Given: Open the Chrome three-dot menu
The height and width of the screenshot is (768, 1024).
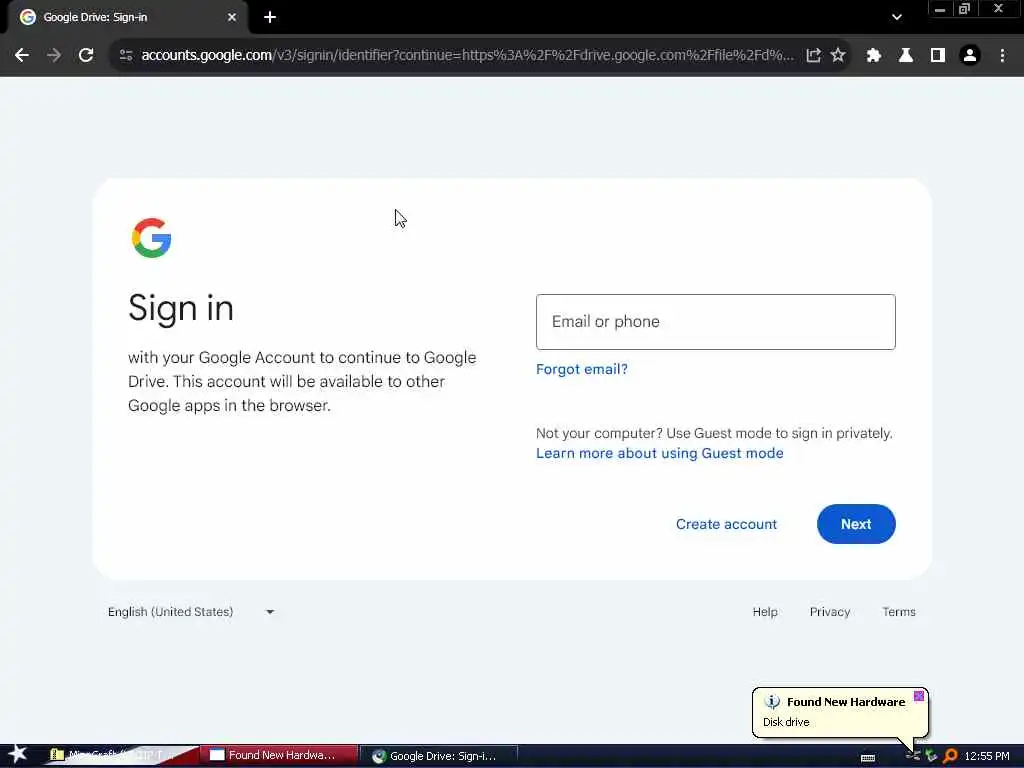Looking at the screenshot, I should tap(1002, 56).
